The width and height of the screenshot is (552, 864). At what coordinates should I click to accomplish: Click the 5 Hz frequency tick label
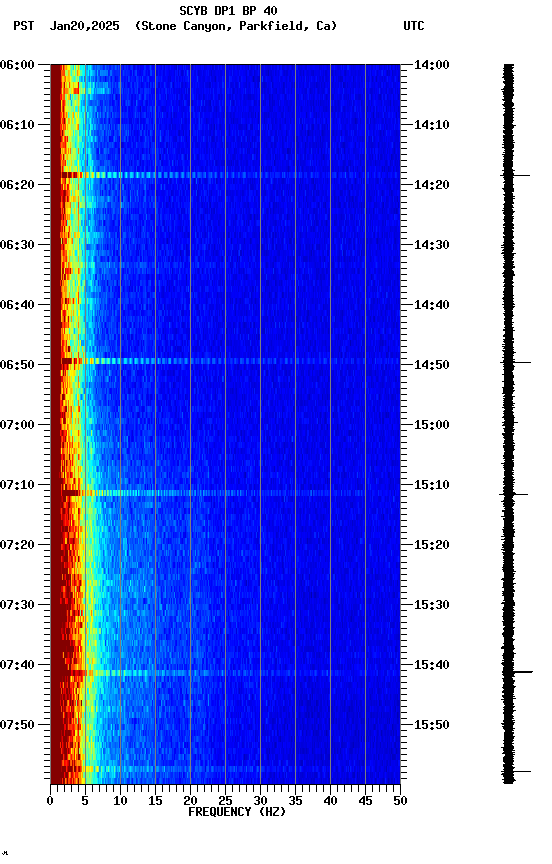coord(85,801)
